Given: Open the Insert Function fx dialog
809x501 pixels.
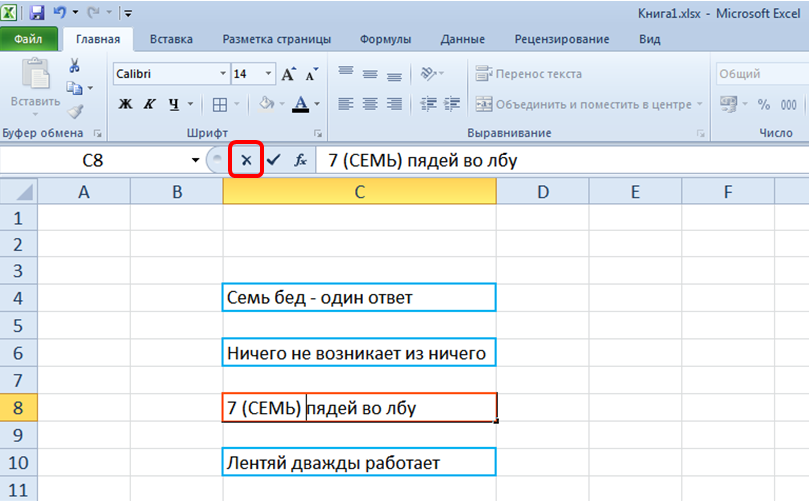Looking at the screenshot, I should (300, 160).
